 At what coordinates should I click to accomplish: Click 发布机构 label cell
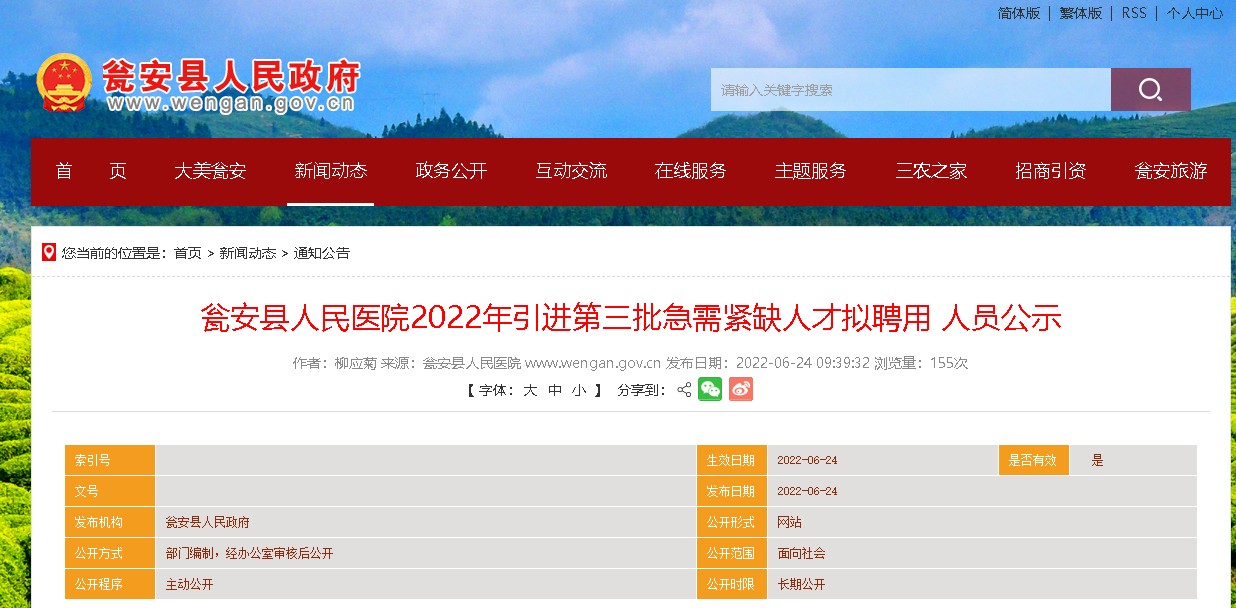tap(110, 522)
